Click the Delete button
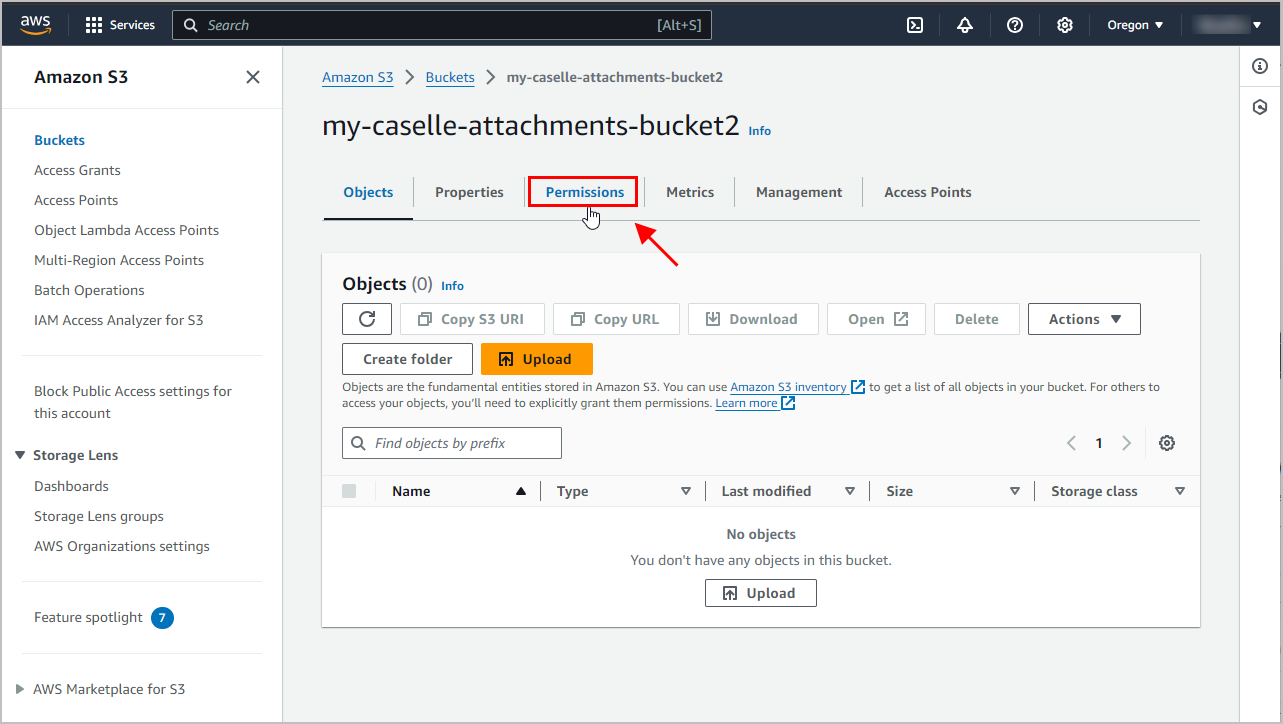 click(976, 319)
